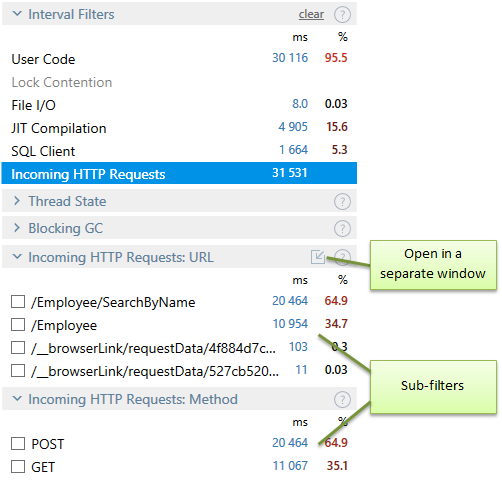Click the Blocking GC help icon
This screenshot has width=502, height=480.
(342, 229)
